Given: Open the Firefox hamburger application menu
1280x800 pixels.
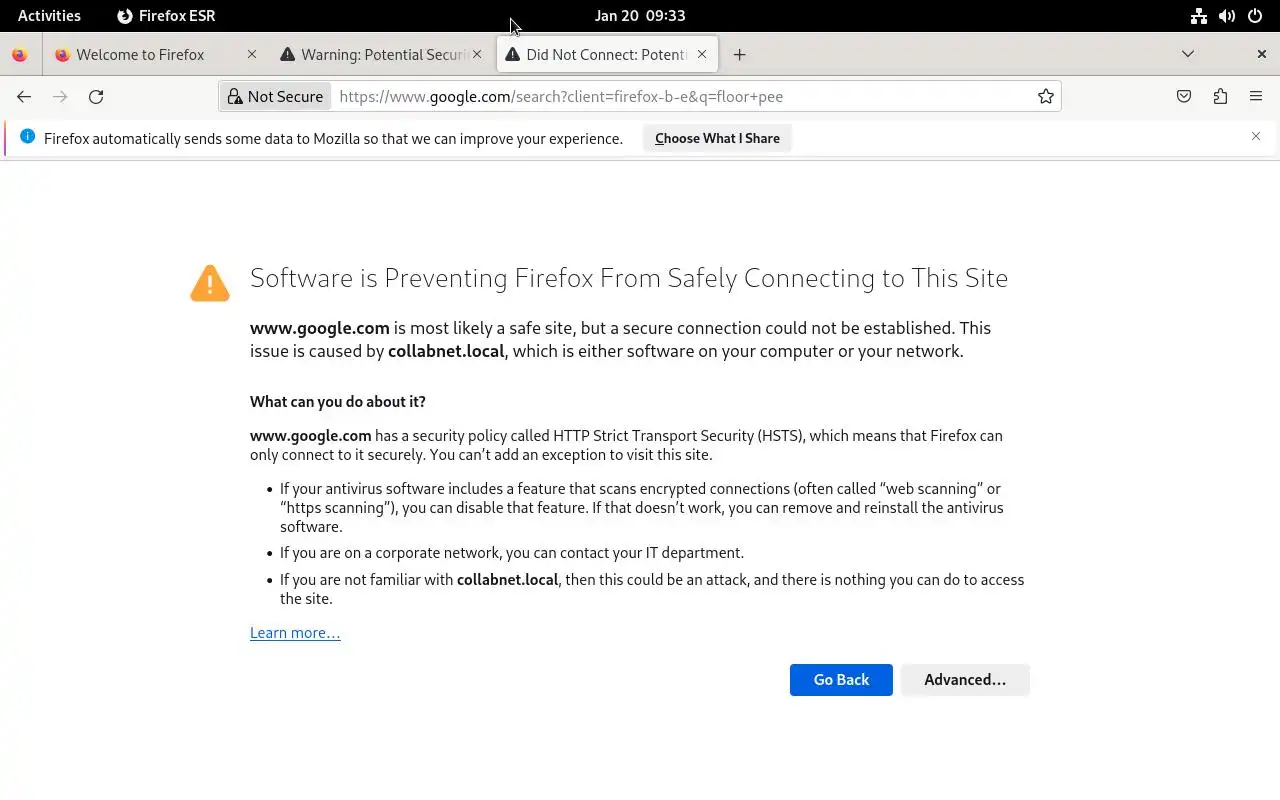Looking at the screenshot, I should coord(1256,97).
